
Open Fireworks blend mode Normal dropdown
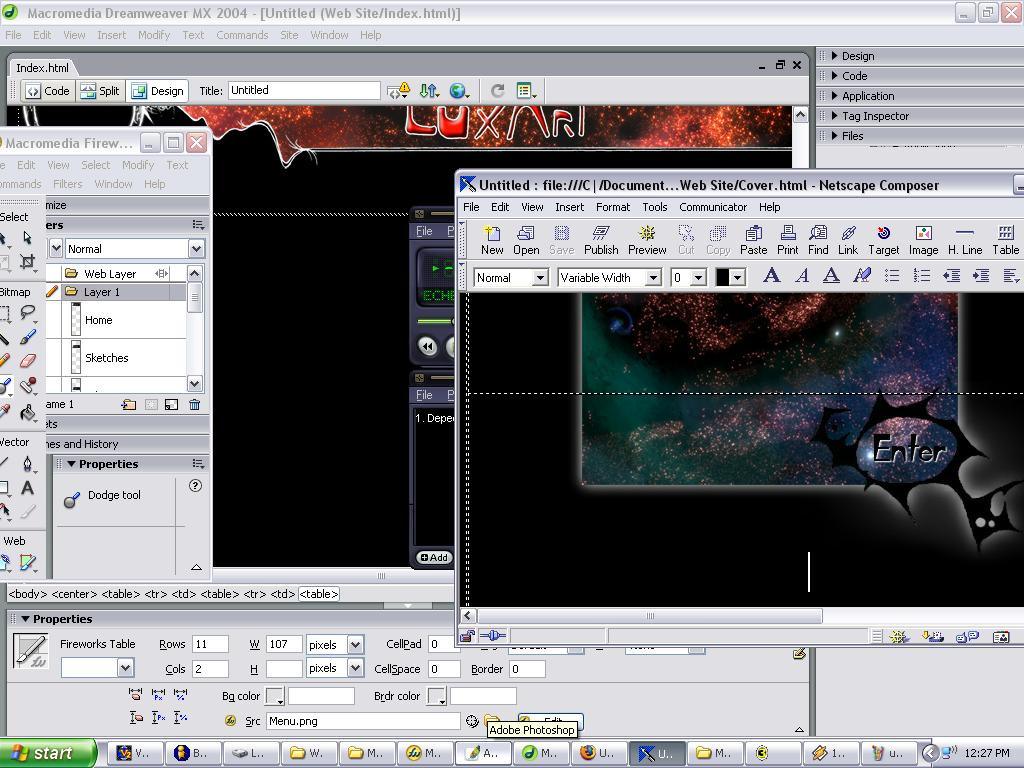[x=196, y=249]
